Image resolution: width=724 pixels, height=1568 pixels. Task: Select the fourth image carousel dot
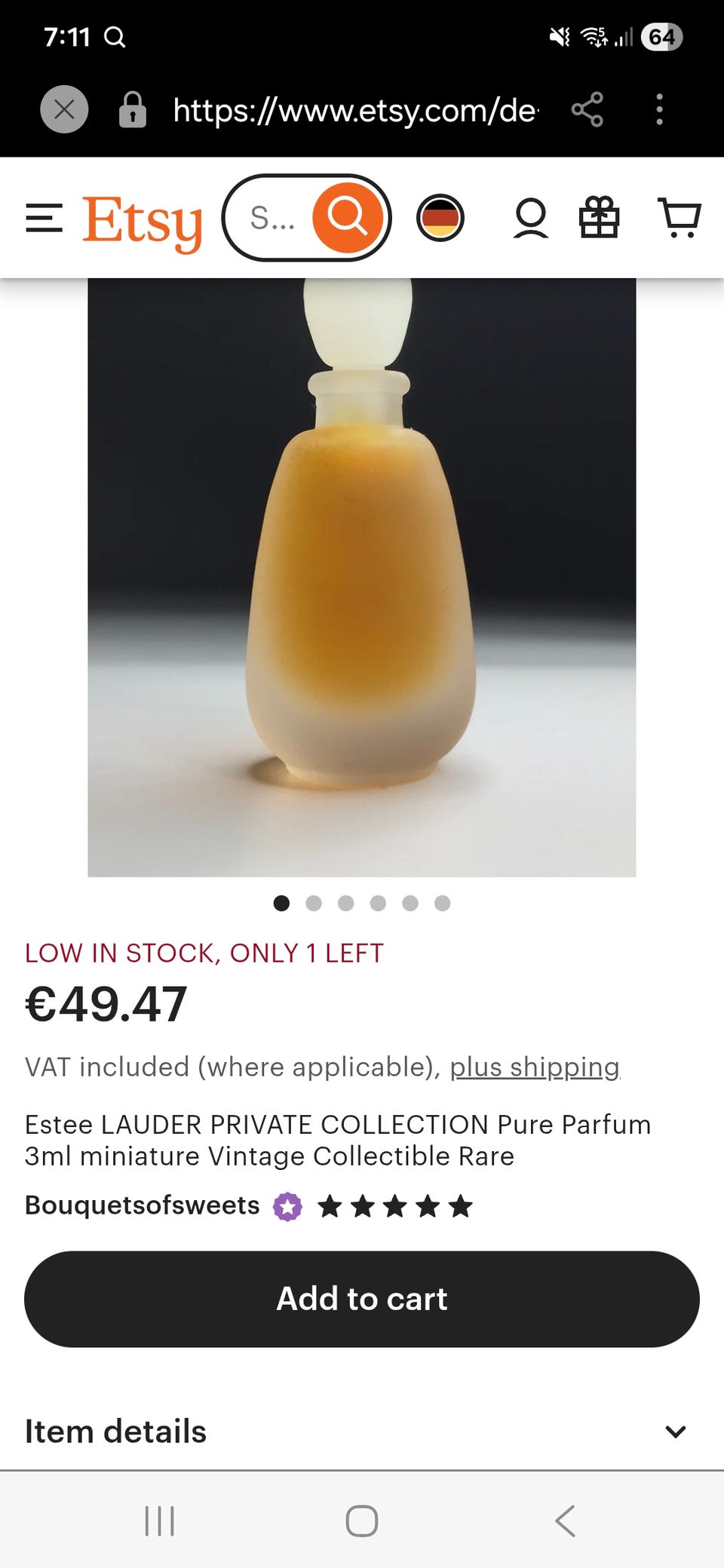[x=378, y=903]
